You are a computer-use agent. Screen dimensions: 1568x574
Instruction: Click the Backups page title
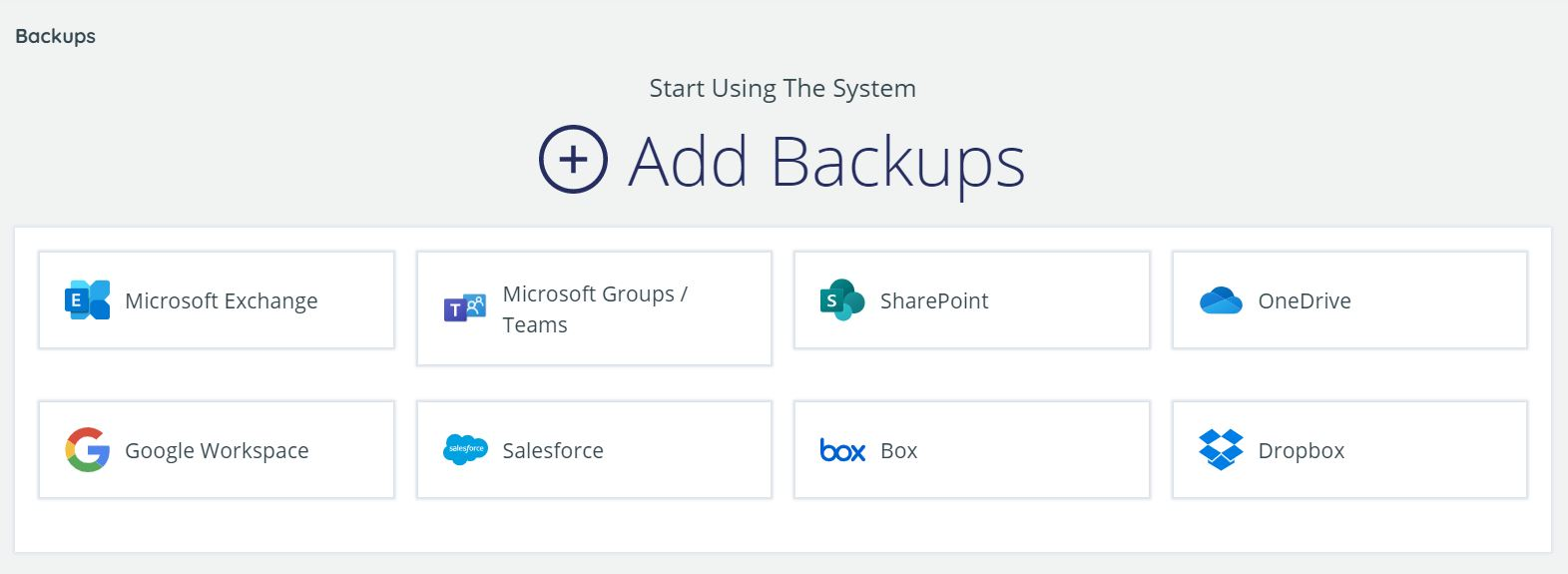coord(55,36)
